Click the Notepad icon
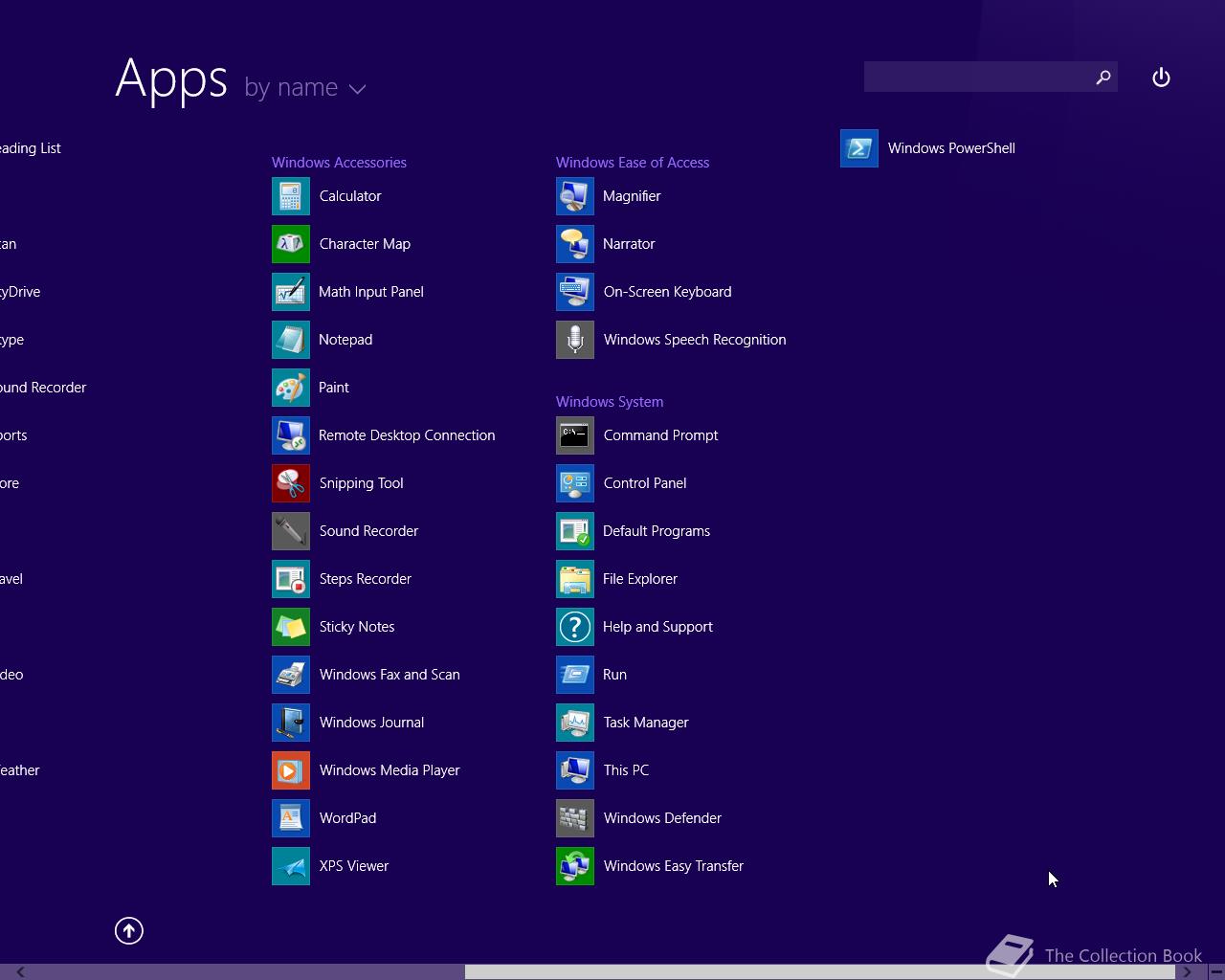The height and width of the screenshot is (980, 1225). [x=291, y=340]
